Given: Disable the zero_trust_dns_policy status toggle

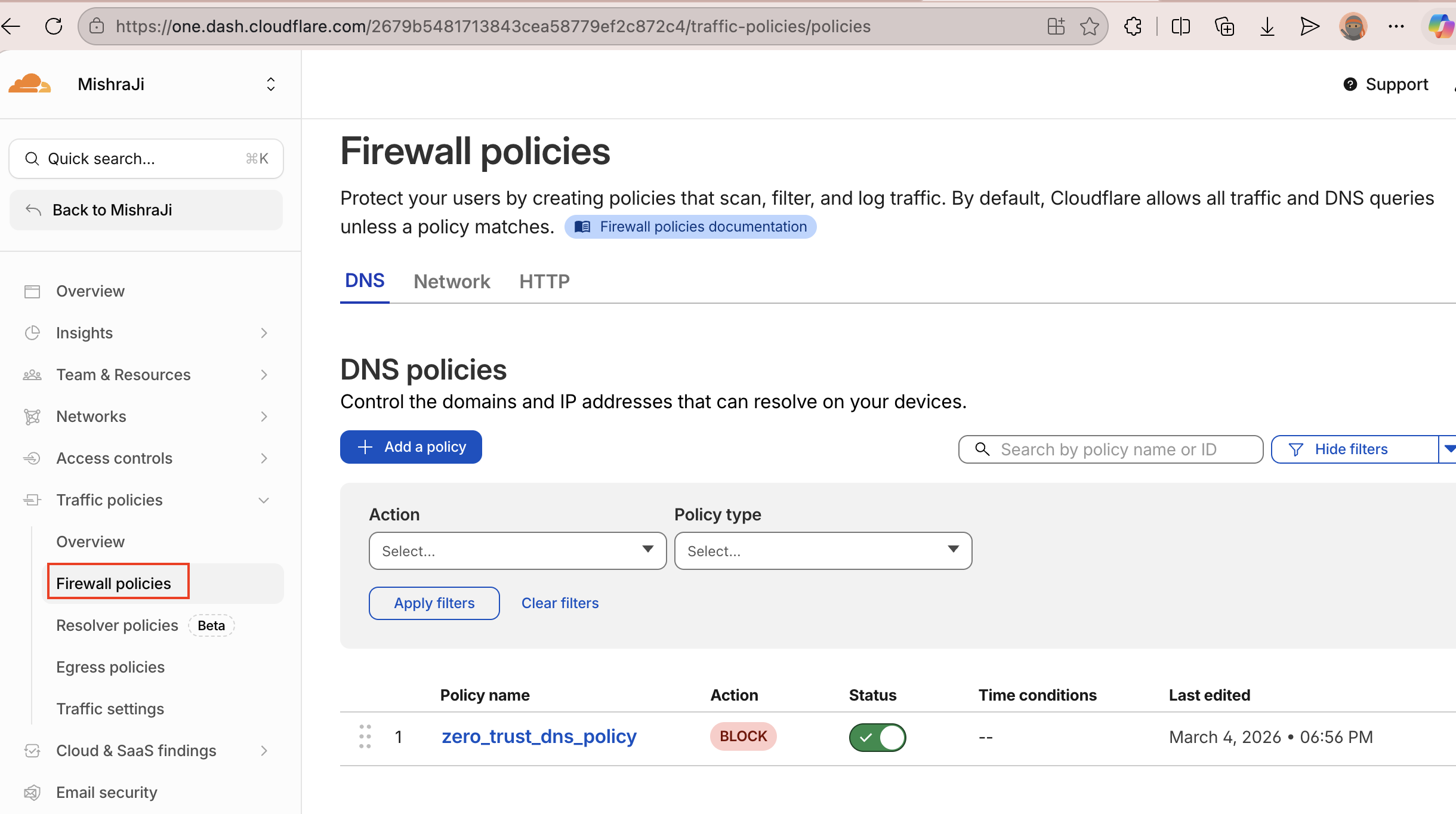Looking at the screenshot, I should (877, 737).
